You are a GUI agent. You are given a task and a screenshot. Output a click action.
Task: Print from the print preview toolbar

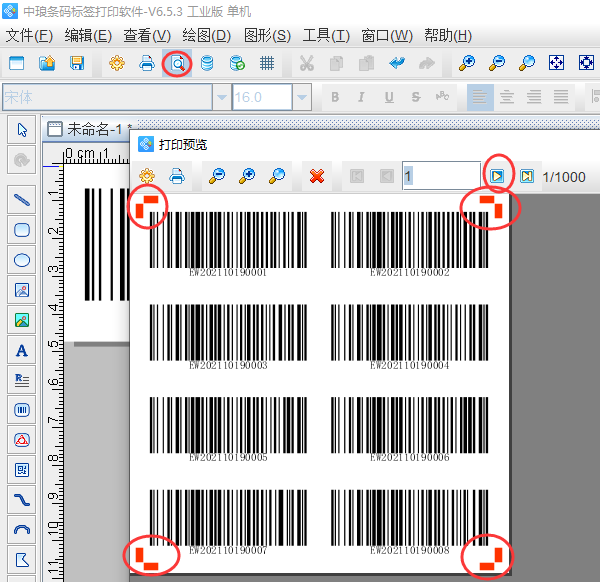click(x=177, y=176)
